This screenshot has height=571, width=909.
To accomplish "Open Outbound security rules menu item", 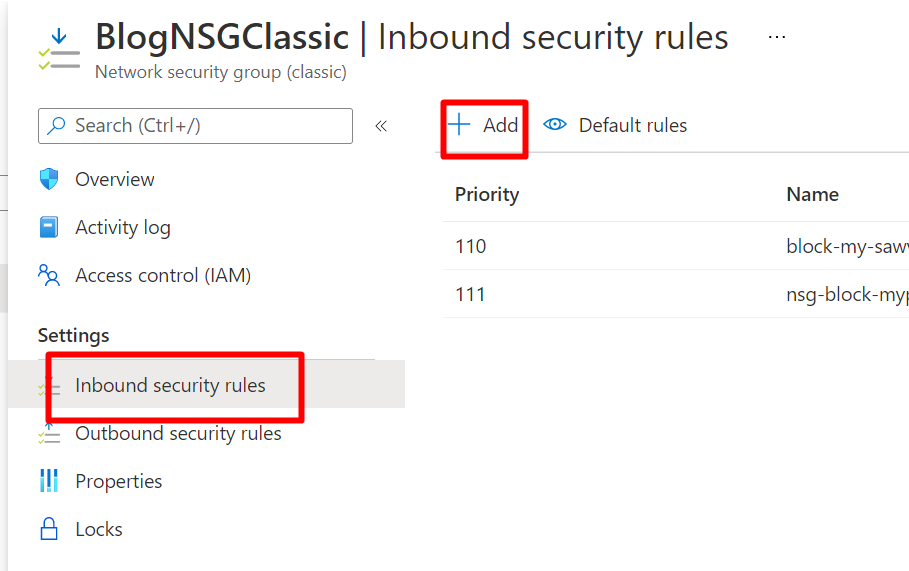I will (x=178, y=434).
